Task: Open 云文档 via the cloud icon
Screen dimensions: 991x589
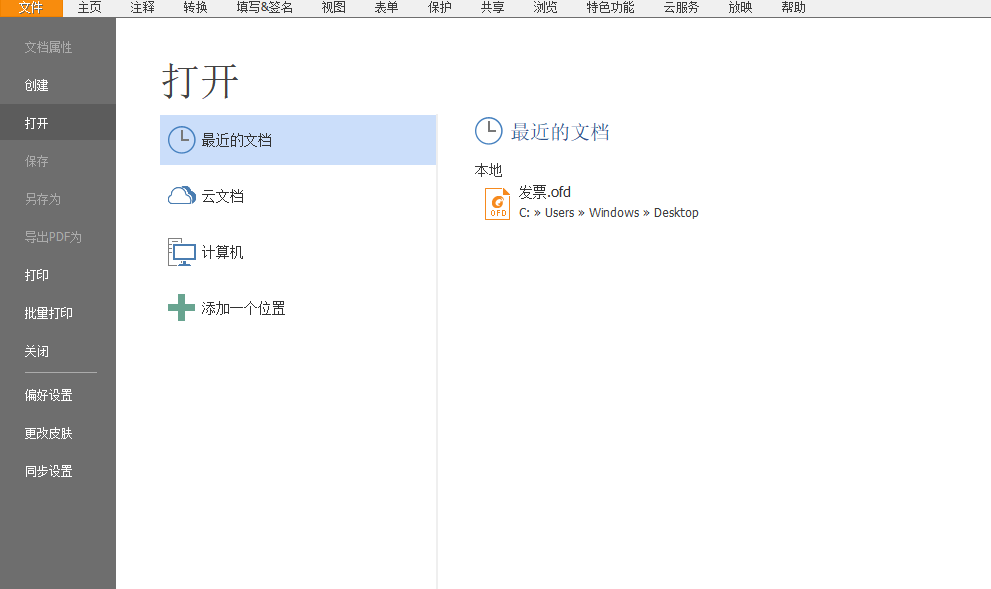Action: (181, 195)
